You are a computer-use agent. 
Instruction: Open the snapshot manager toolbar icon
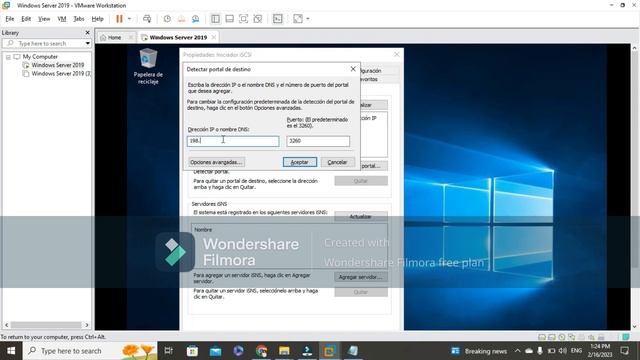click(x=196, y=19)
